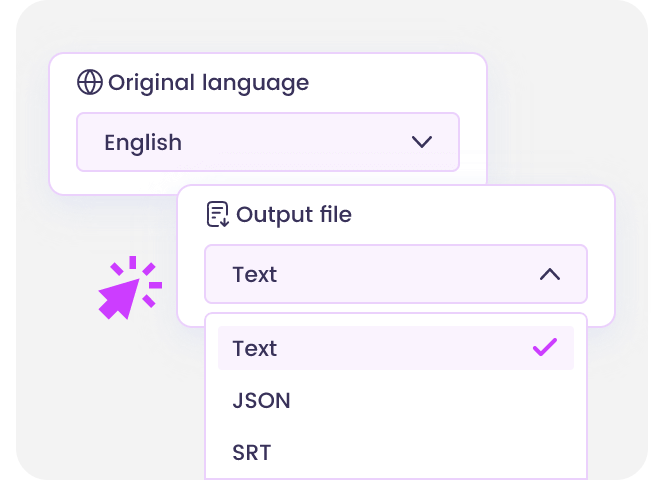Click empty space right of JSON option
The width and height of the screenshot is (664, 480).
tap(450, 401)
